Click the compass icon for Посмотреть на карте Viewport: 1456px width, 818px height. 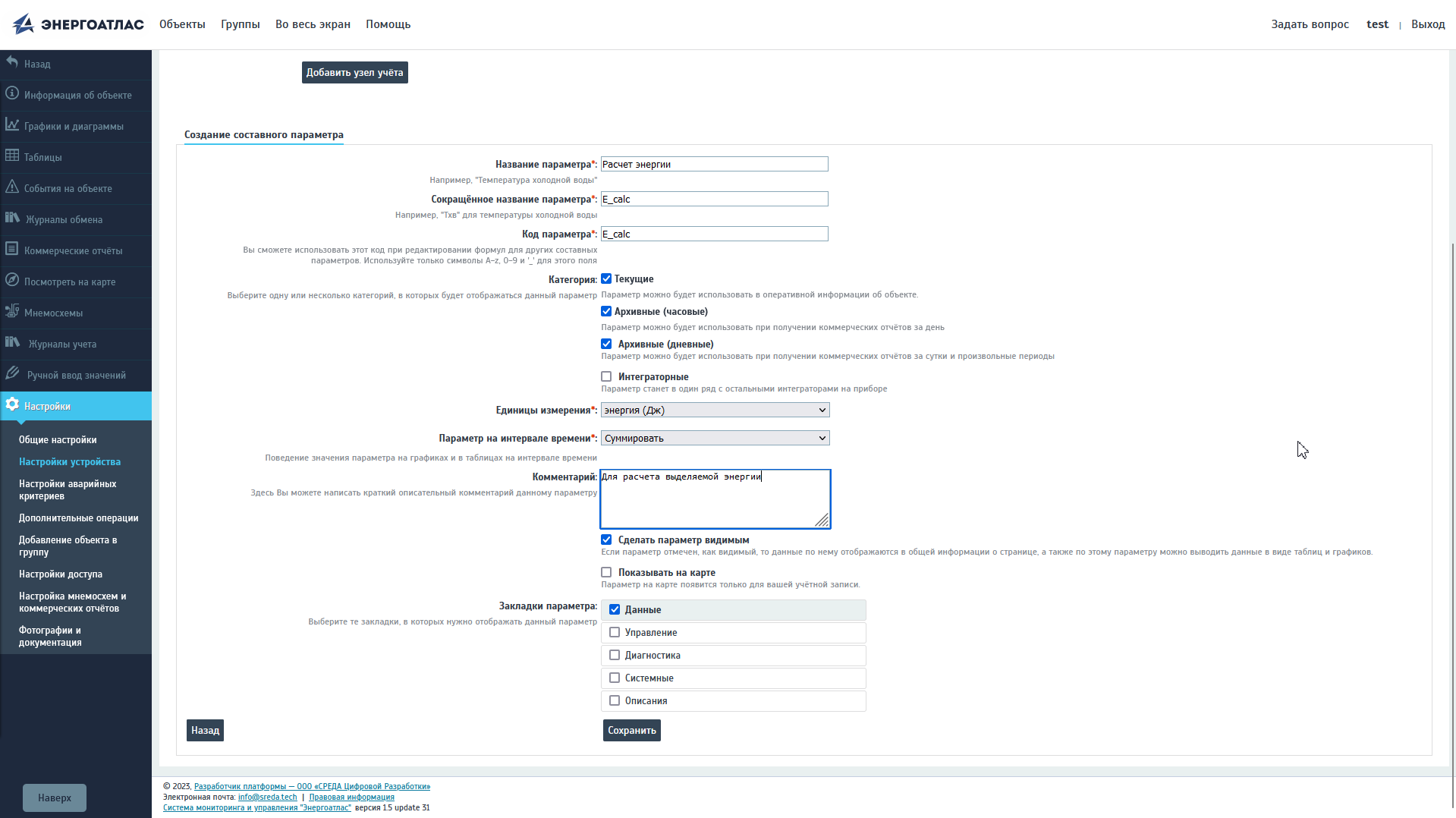pyautogui.click(x=12, y=281)
